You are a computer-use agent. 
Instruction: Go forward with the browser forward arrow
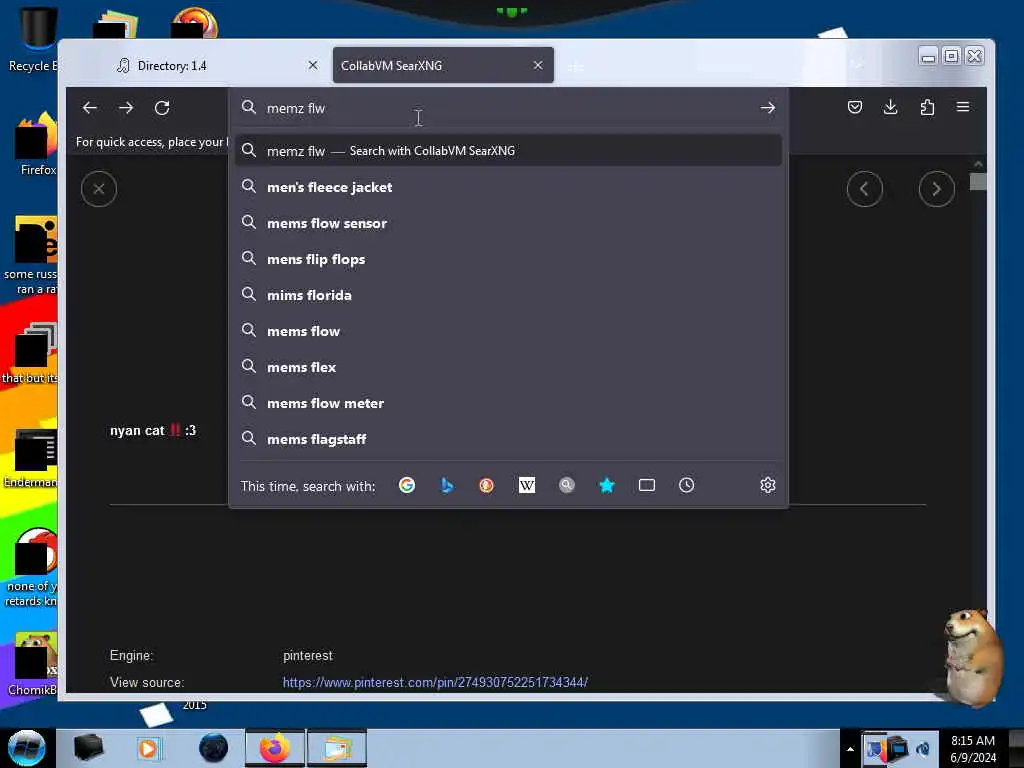tap(126, 108)
